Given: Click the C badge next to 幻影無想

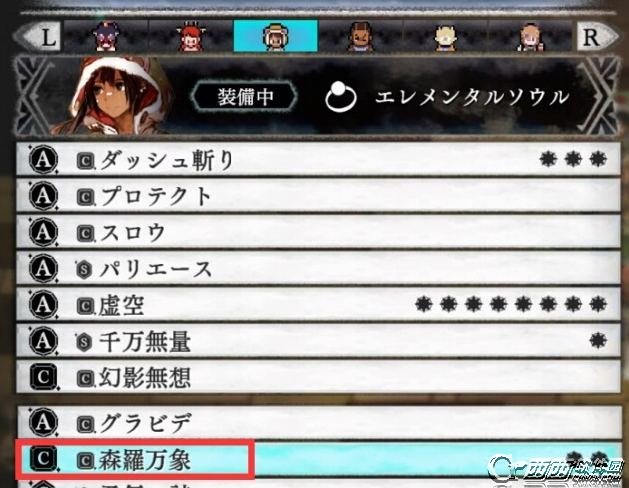Looking at the screenshot, I should (43, 377).
